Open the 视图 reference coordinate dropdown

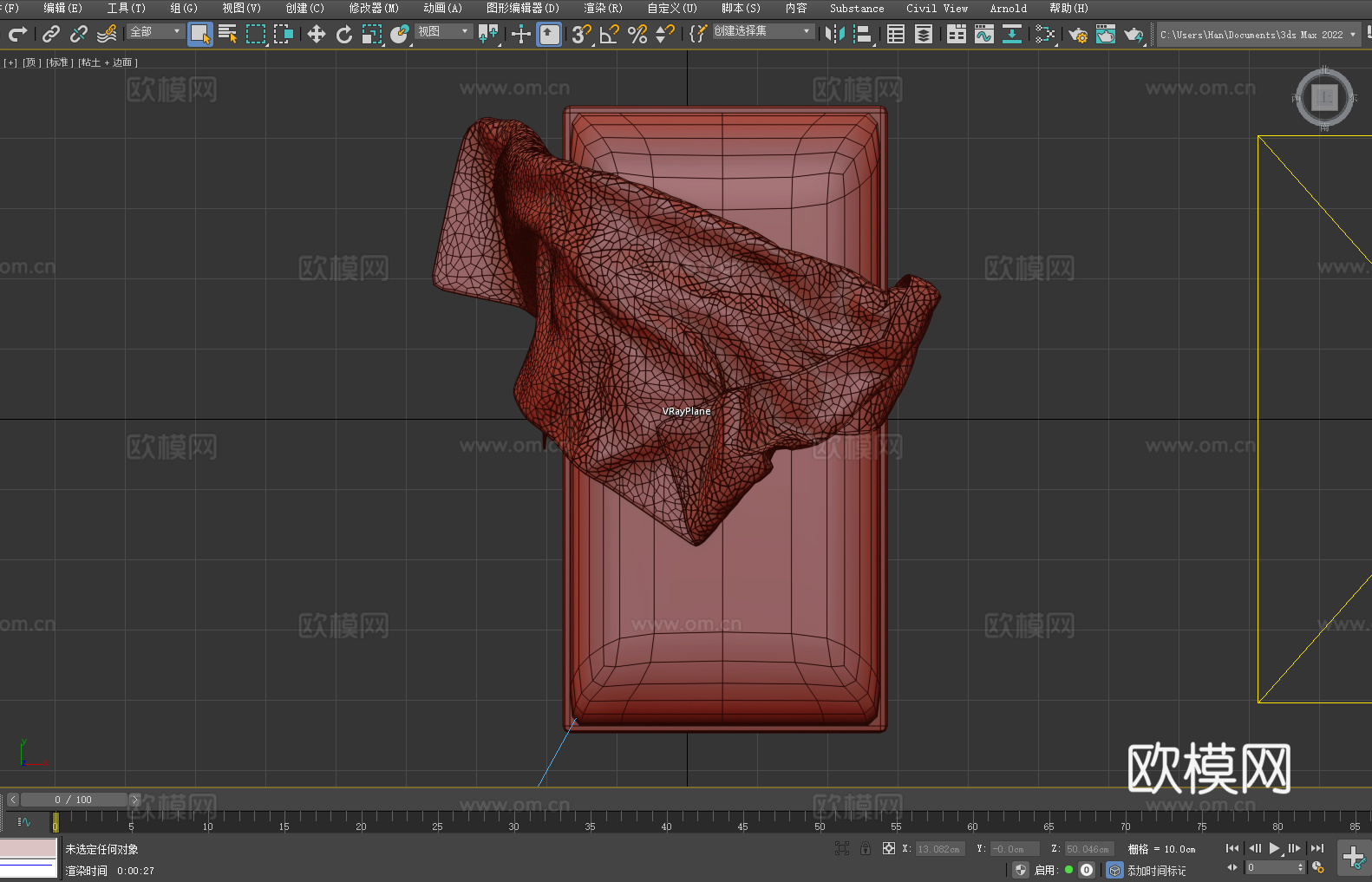pos(443,31)
